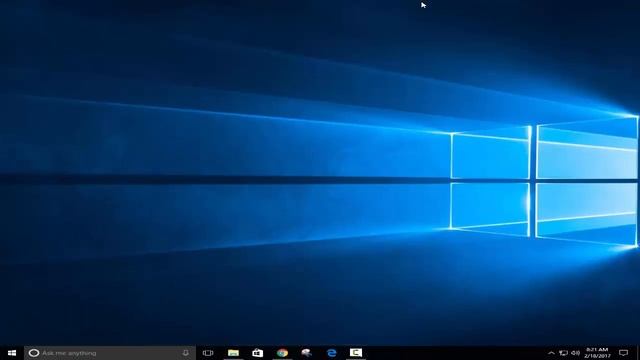Open the pinned app right of Chrome

[307, 353]
